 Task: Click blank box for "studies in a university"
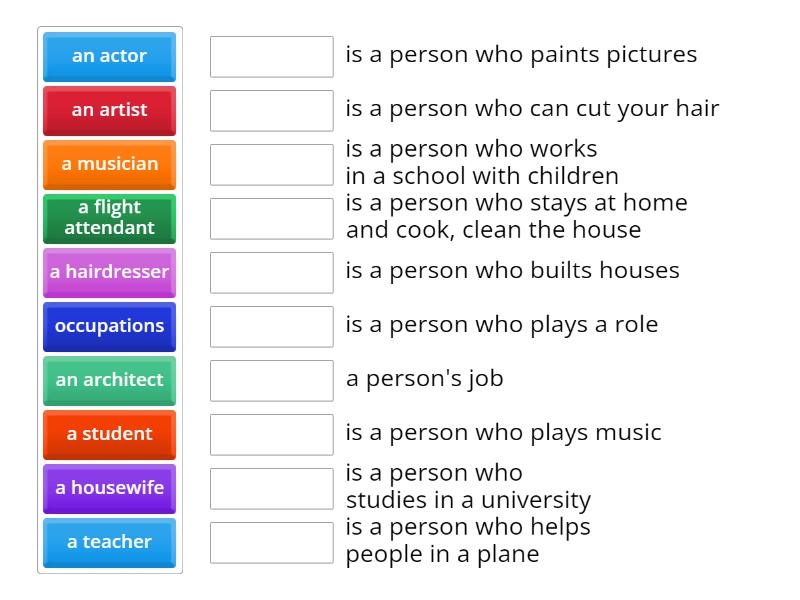click(271, 489)
